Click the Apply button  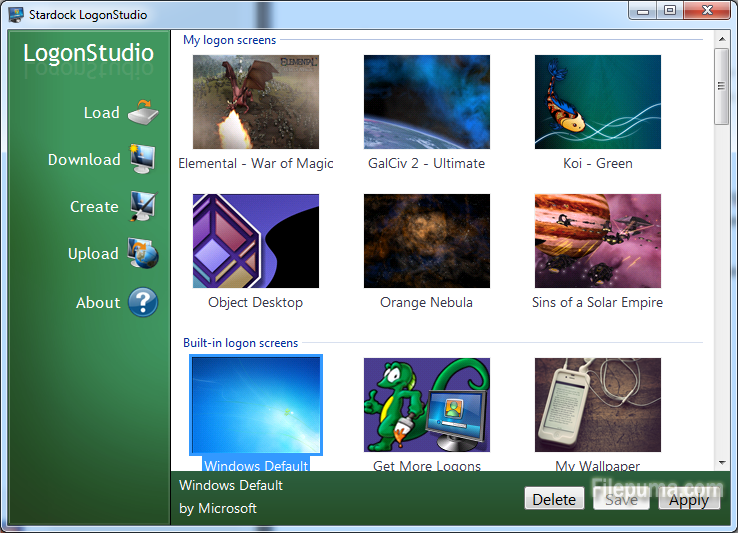pos(688,500)
